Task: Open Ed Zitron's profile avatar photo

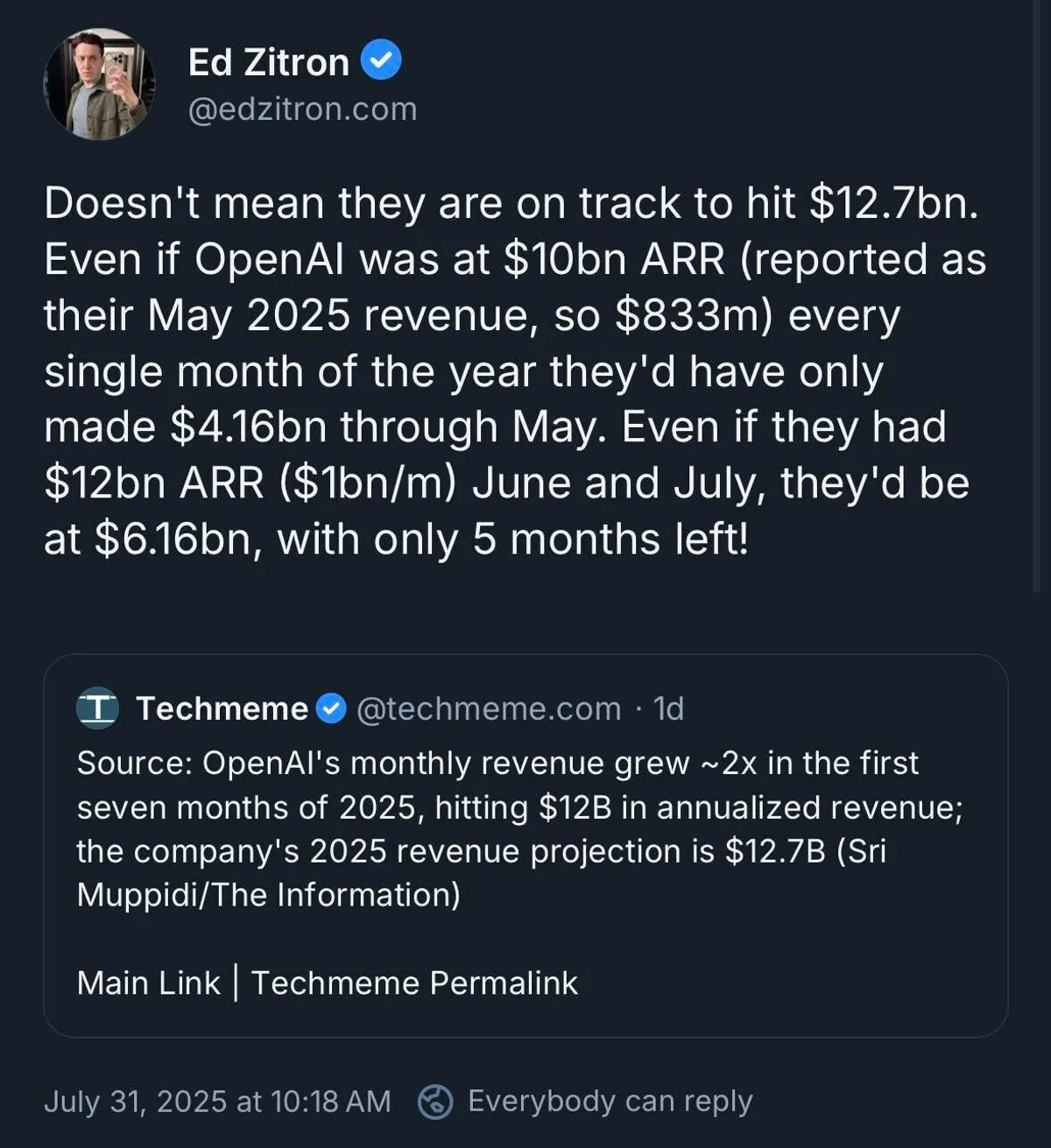Action: (99, 85)
